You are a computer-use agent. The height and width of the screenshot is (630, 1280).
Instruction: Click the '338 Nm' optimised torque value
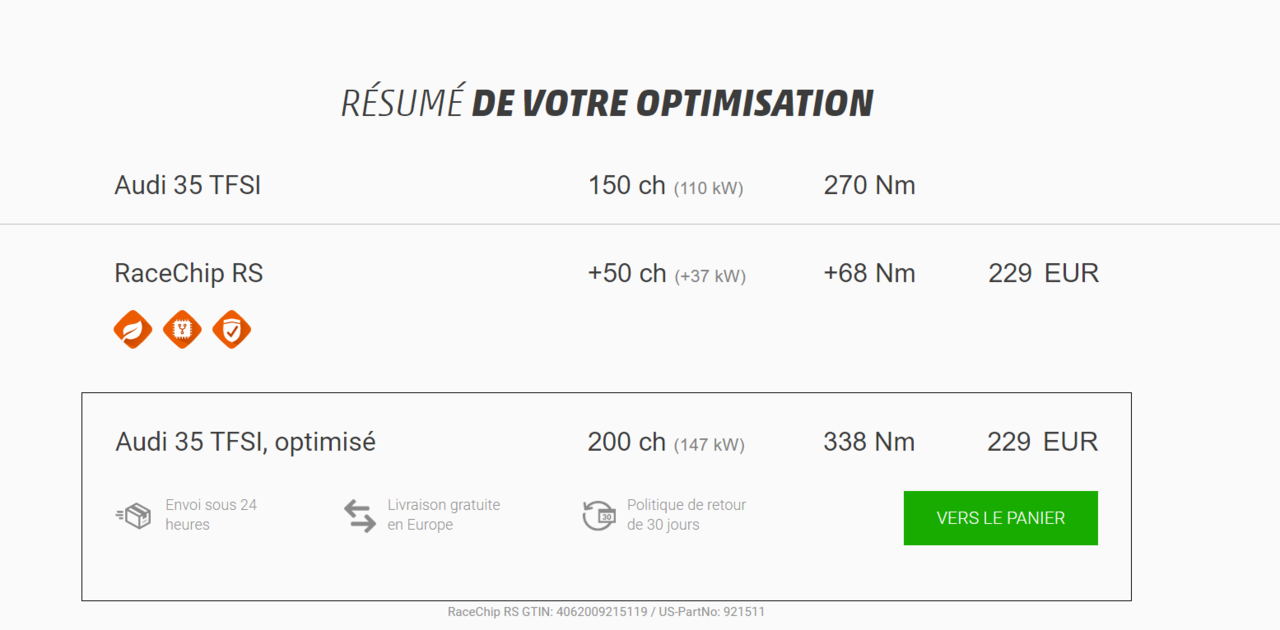(x=869, y=442)
